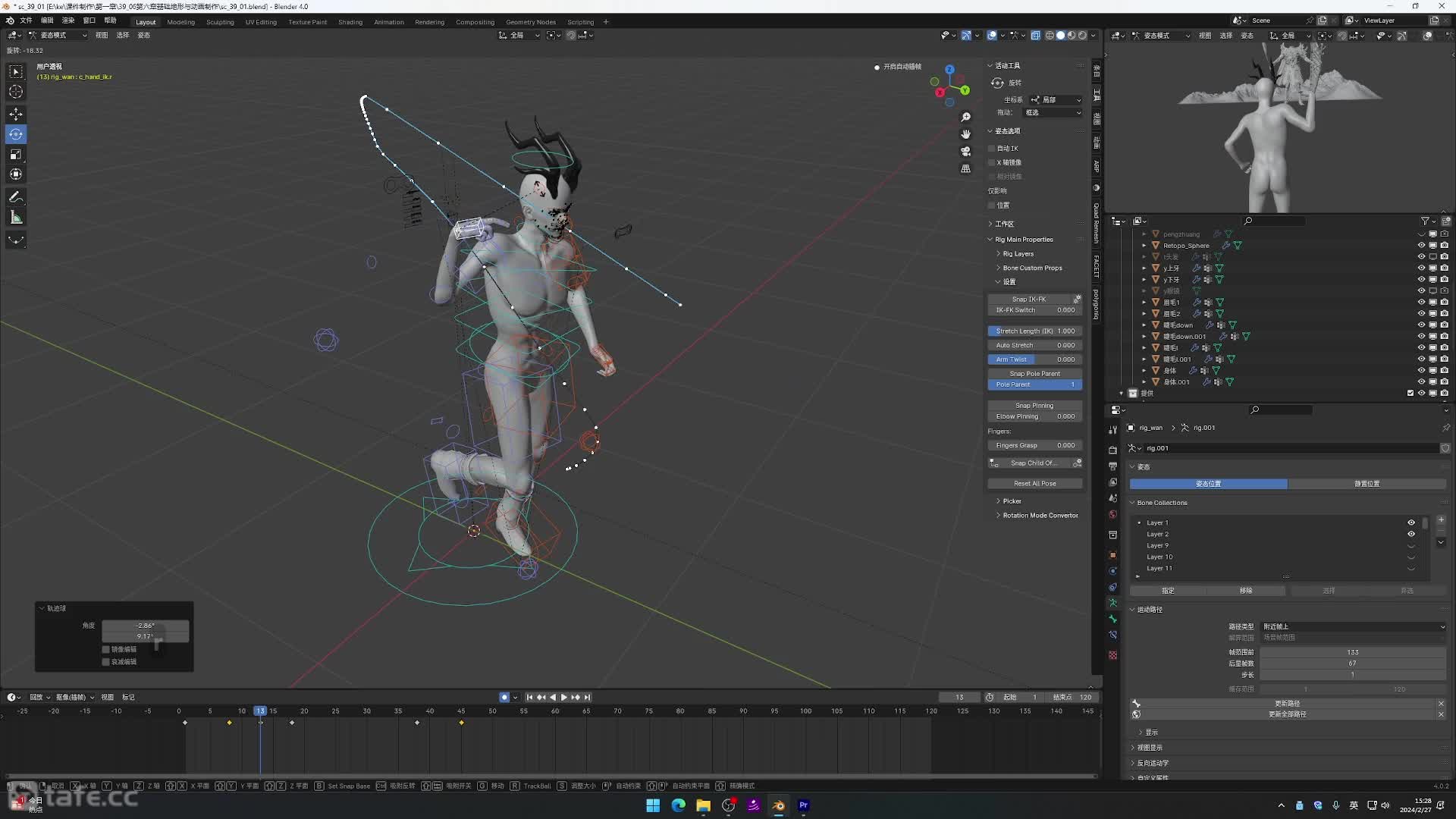Switch to the Modeling workspace tab
1456x819 pixels.
(x=180, y=22)
